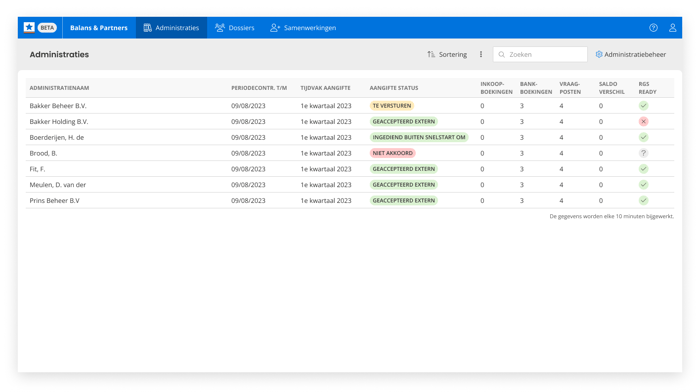The height and width of the screenshot is (392, 700).
Task: Open the Sortering sort options
Action: 447,54
